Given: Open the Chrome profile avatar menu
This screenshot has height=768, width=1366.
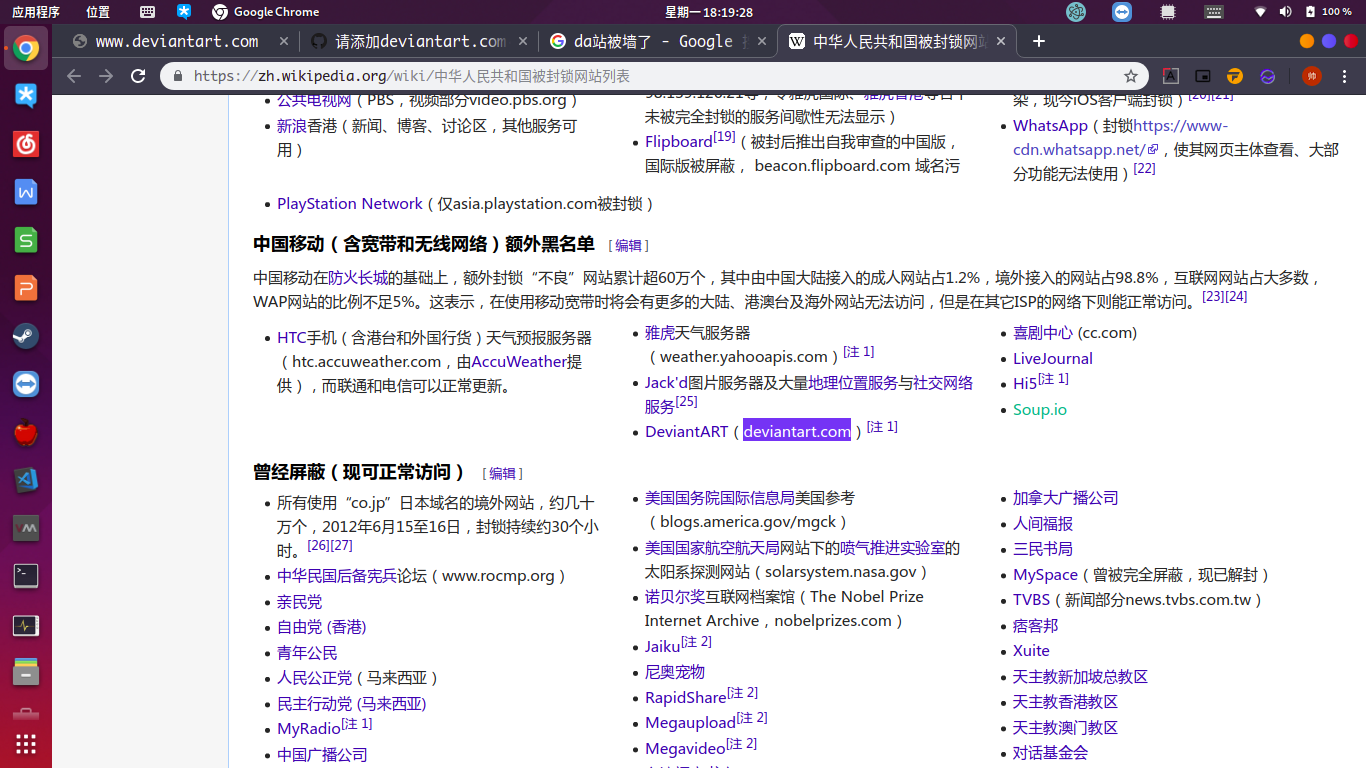Looking at the screenshot, I should tap(1311, 75).
